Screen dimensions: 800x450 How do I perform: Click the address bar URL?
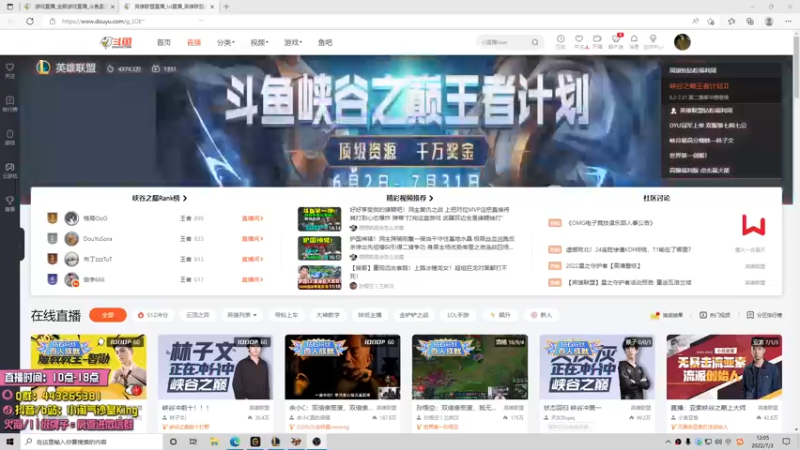(103, 21)
